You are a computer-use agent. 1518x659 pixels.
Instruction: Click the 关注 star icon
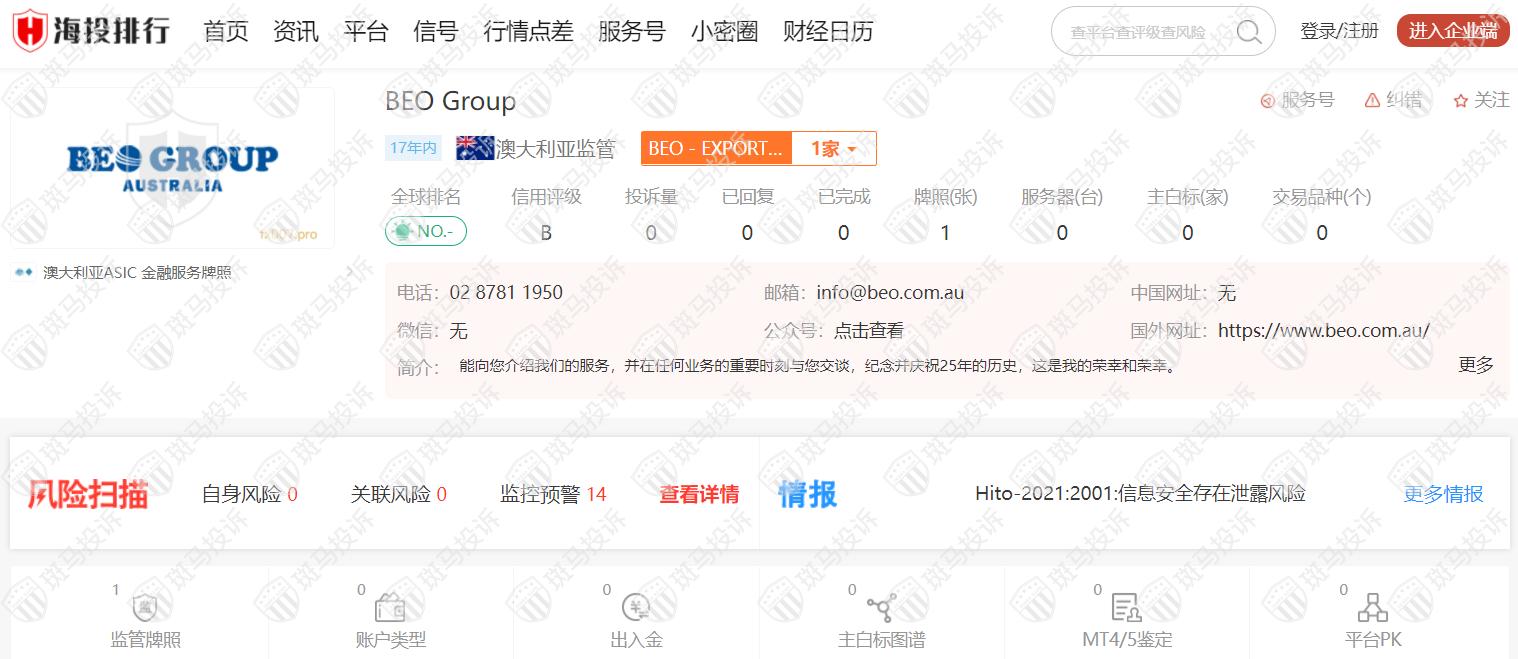click(1461, 101)
